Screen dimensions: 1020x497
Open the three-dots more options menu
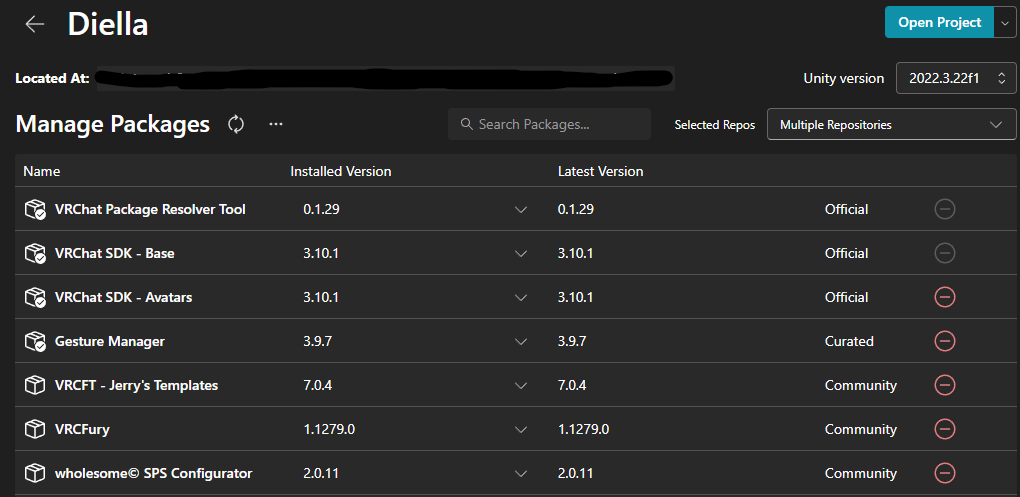(x=276, y=124)
